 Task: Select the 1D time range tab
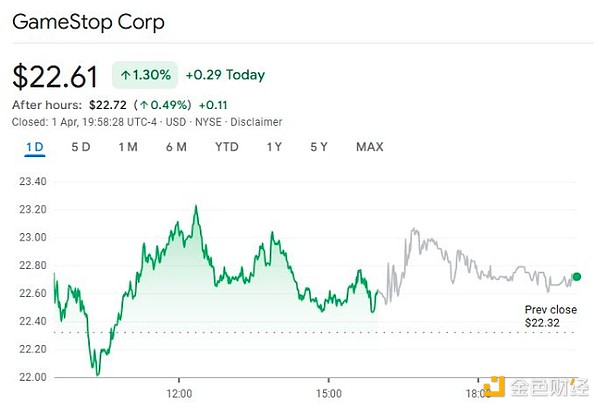34,148
